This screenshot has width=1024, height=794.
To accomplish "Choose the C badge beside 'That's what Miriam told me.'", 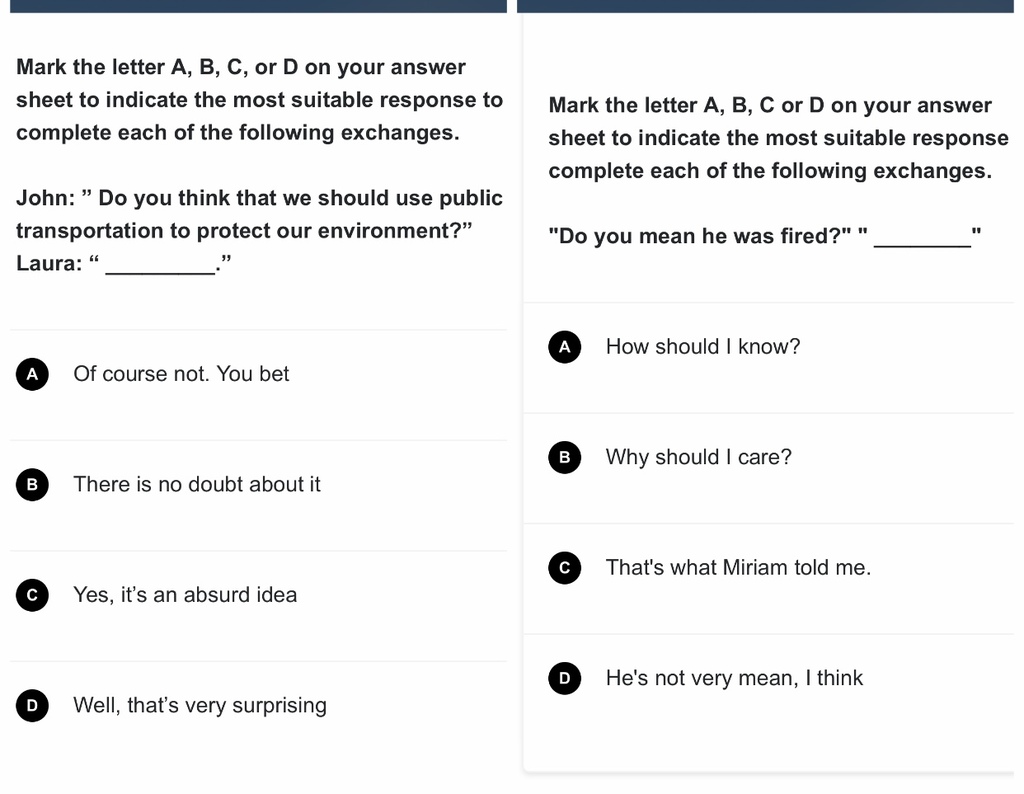I will (x=565, y=567).
